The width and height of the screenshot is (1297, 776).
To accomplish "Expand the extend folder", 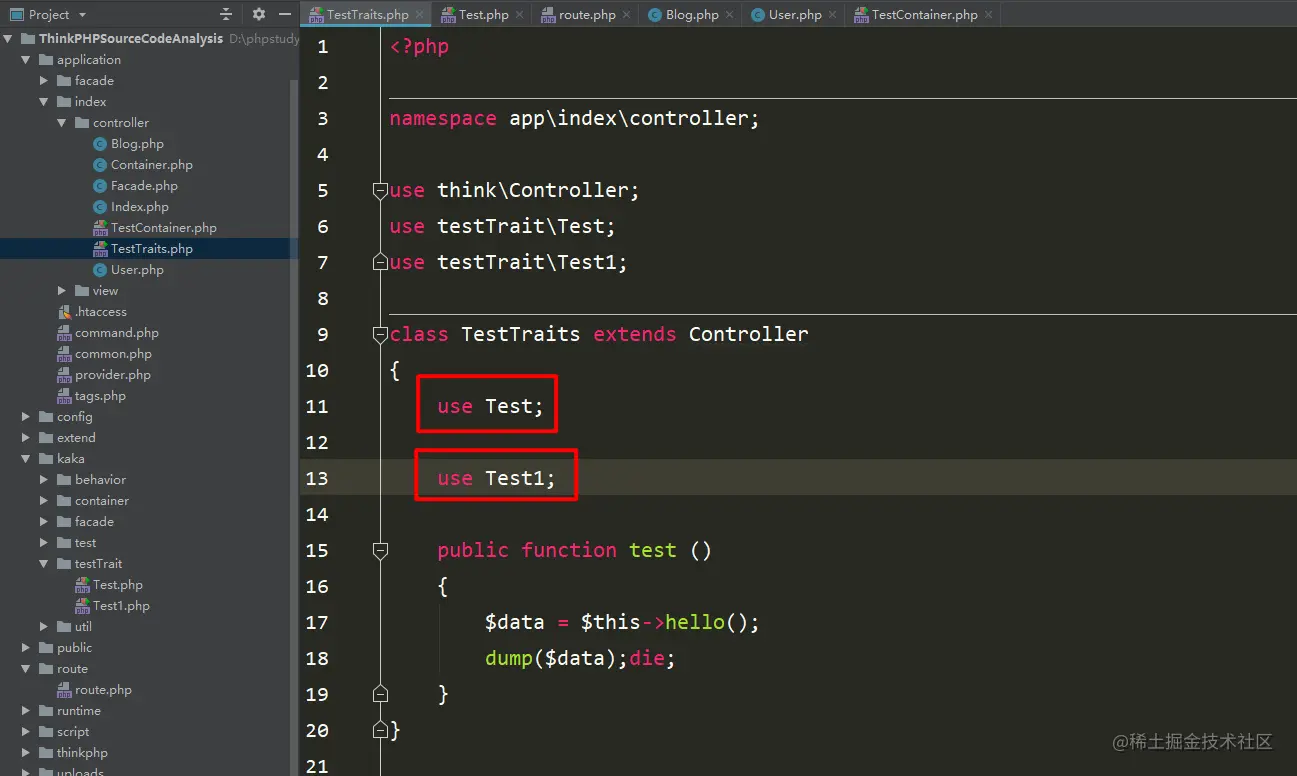I will tap(26, 438).
